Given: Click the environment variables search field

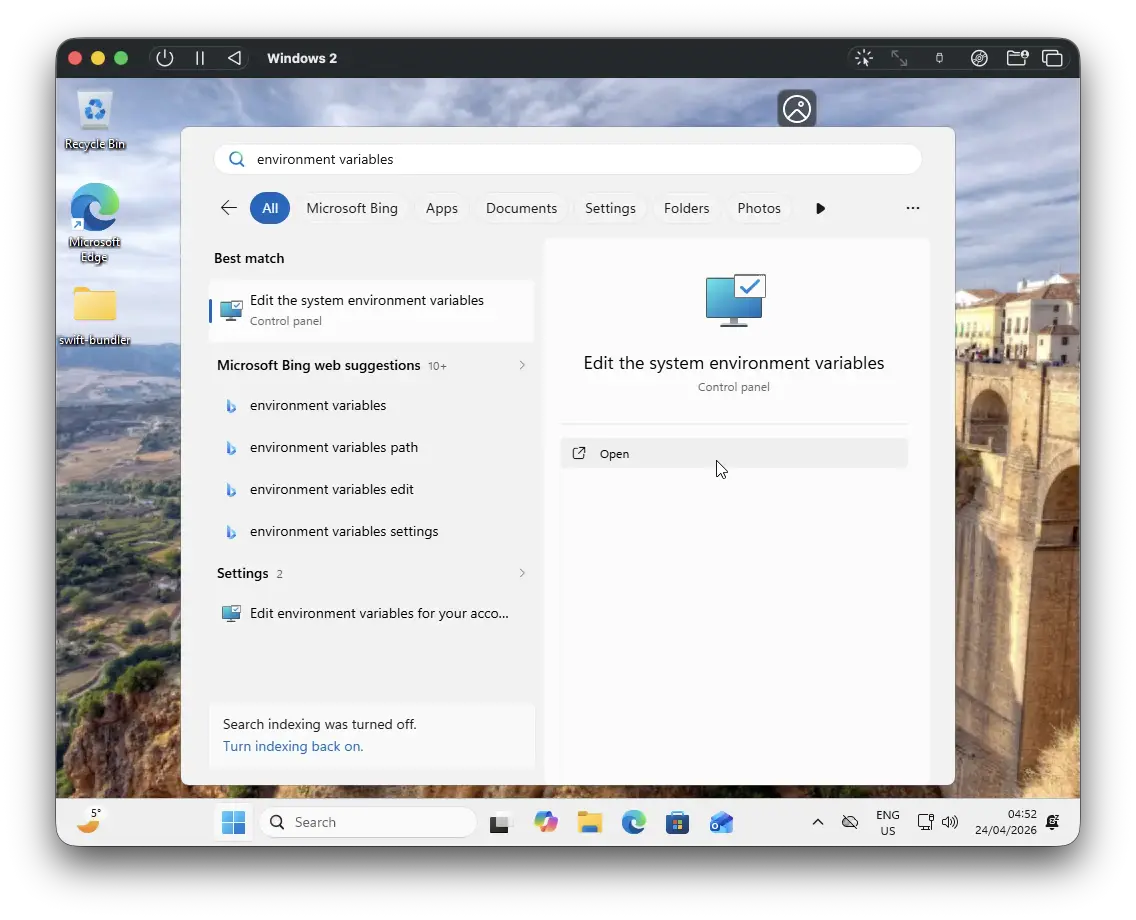Looking at the screenshot, I should (567, 159).
